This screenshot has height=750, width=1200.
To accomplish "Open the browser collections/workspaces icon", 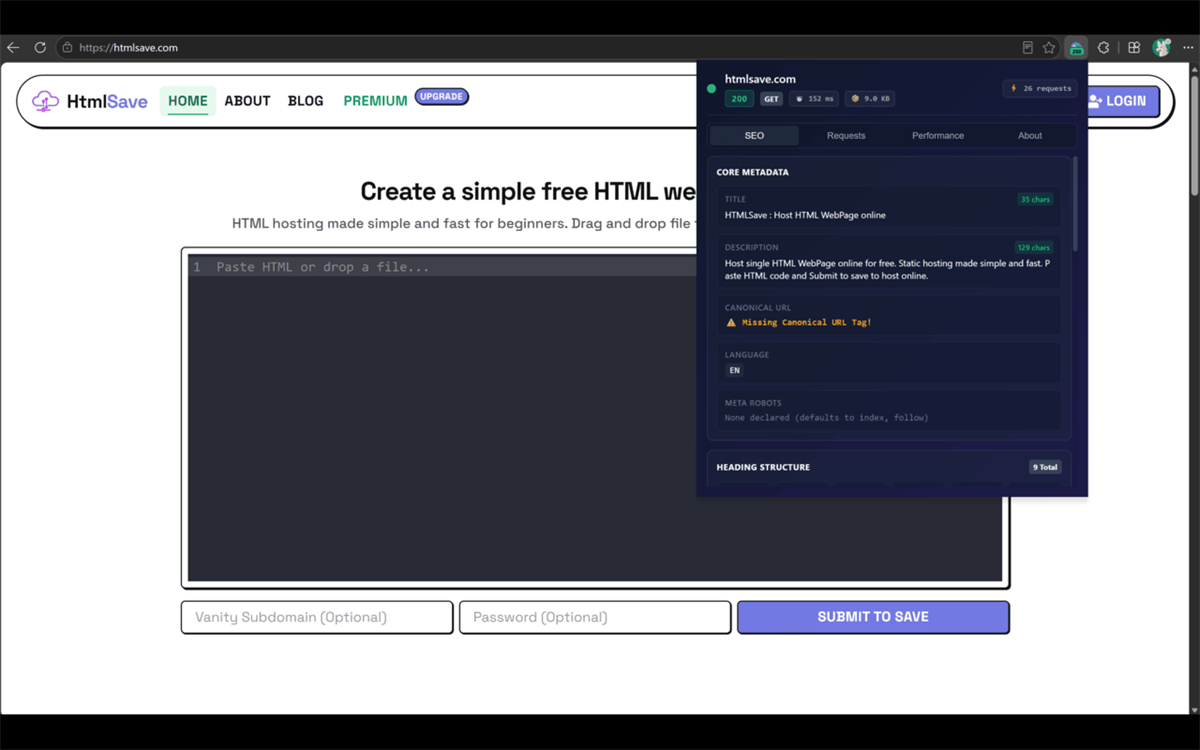I will coord(1134,47).
